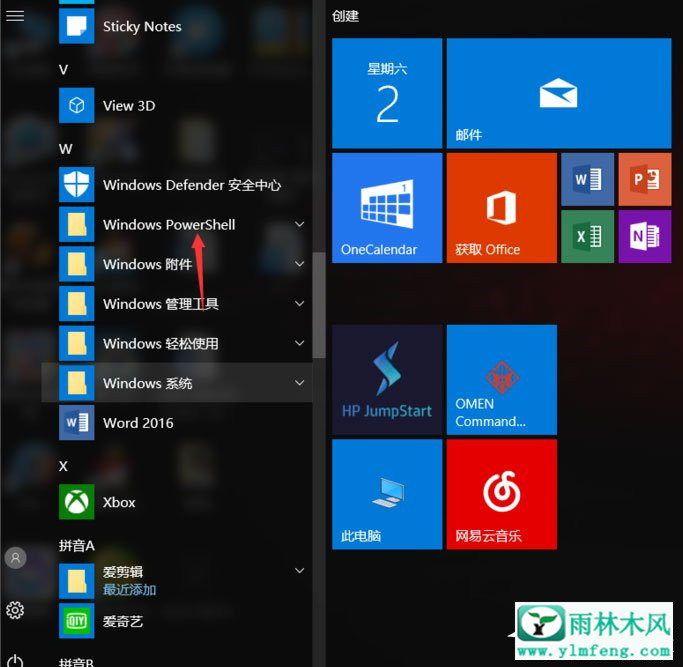Expand Windows 轻松使用 chevron

coord(300,343)
